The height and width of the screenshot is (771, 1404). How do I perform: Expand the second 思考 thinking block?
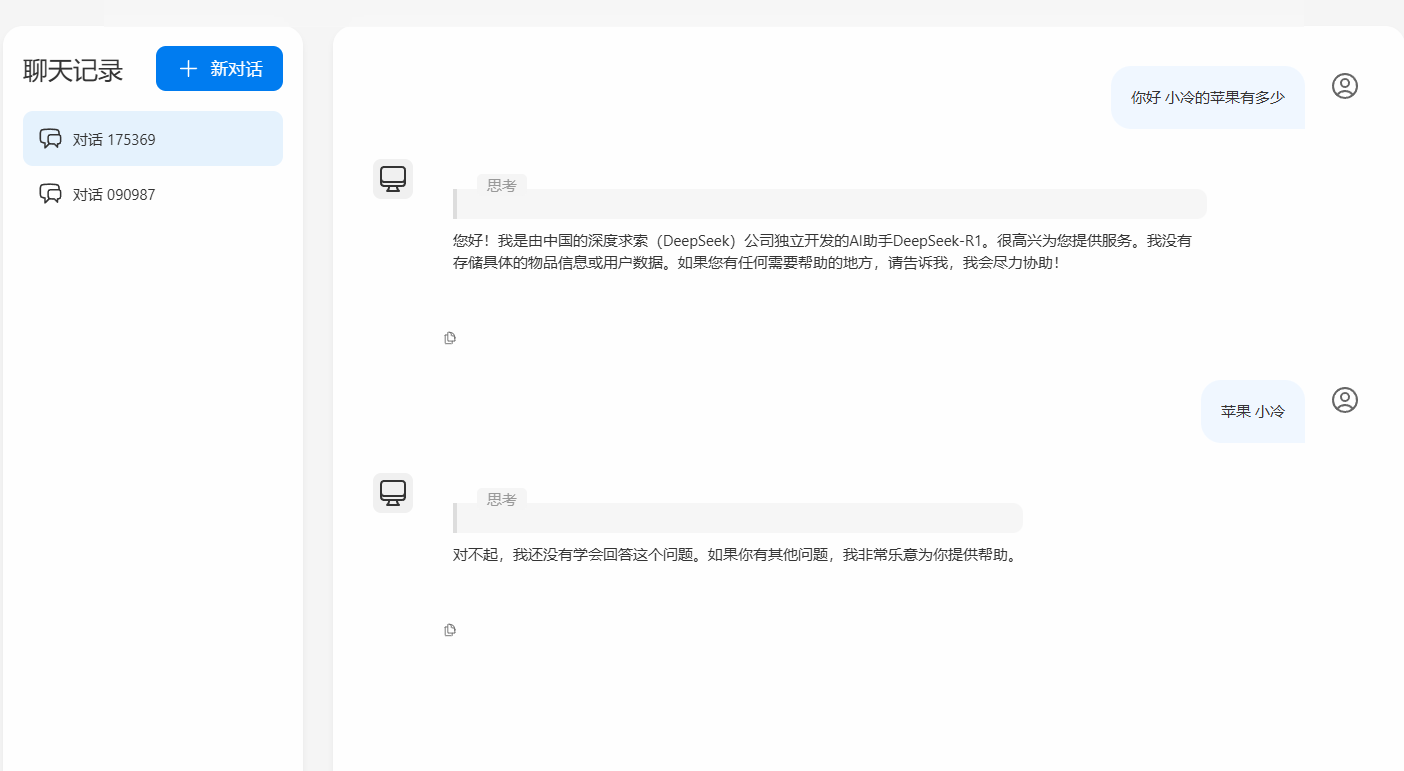pyautogui.click(x=738, y=517)
